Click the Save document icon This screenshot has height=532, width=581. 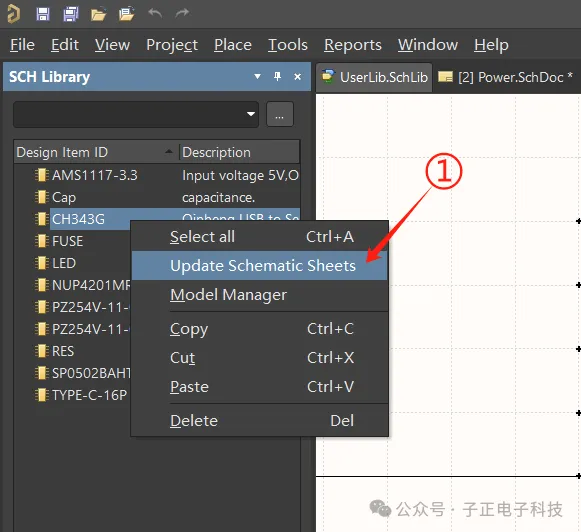click(x=43, y=14)
